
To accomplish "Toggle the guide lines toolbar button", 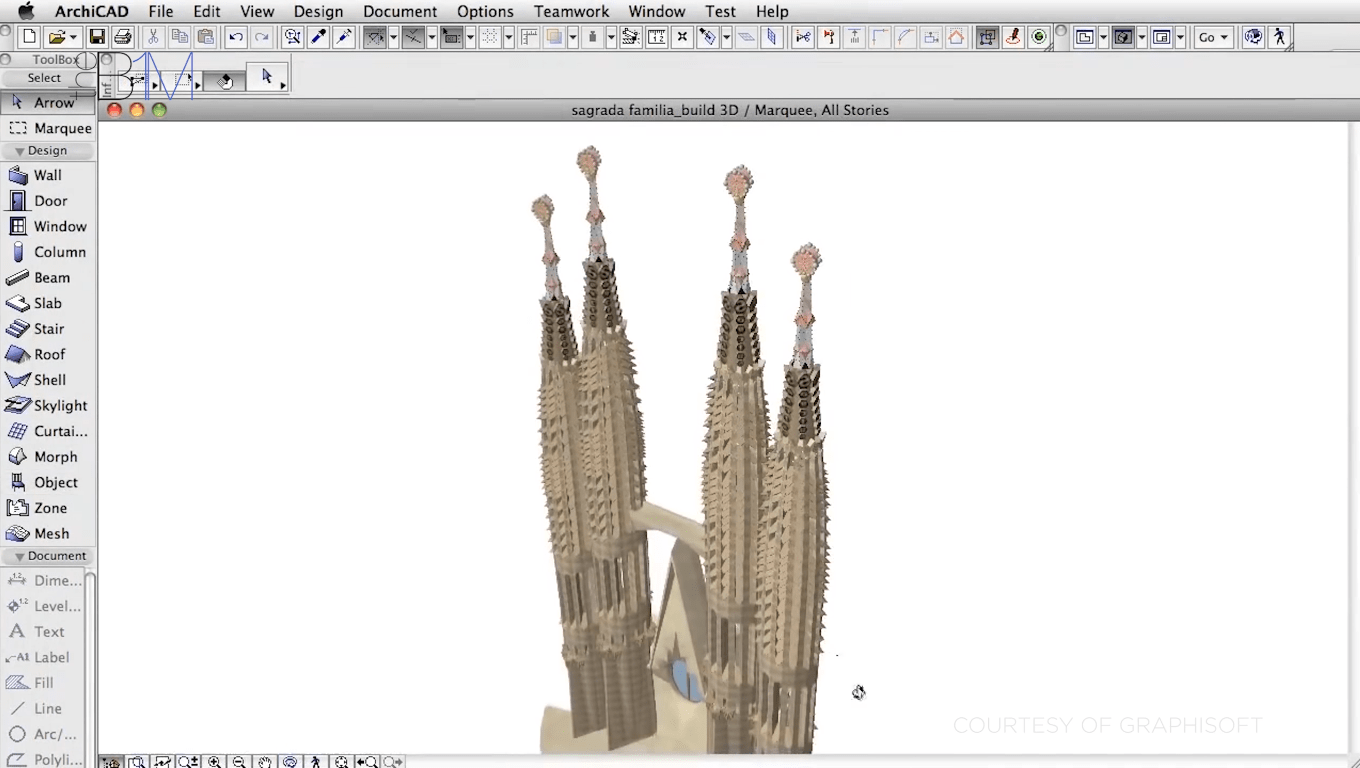I will pyautogui.click(x=413, y=37).
